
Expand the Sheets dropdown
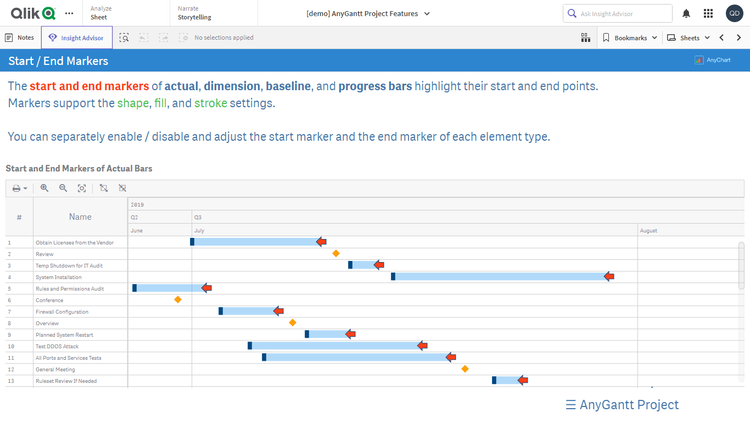(x=690, y=37)
